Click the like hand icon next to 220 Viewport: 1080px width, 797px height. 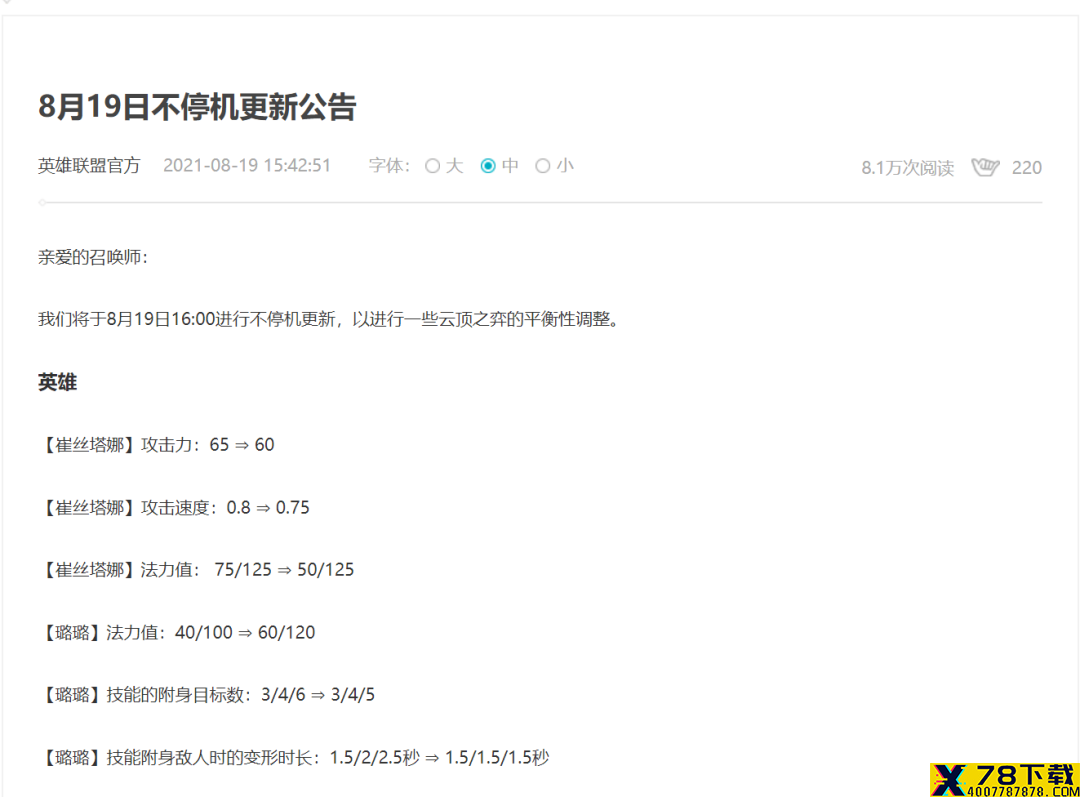pos(985,167)
